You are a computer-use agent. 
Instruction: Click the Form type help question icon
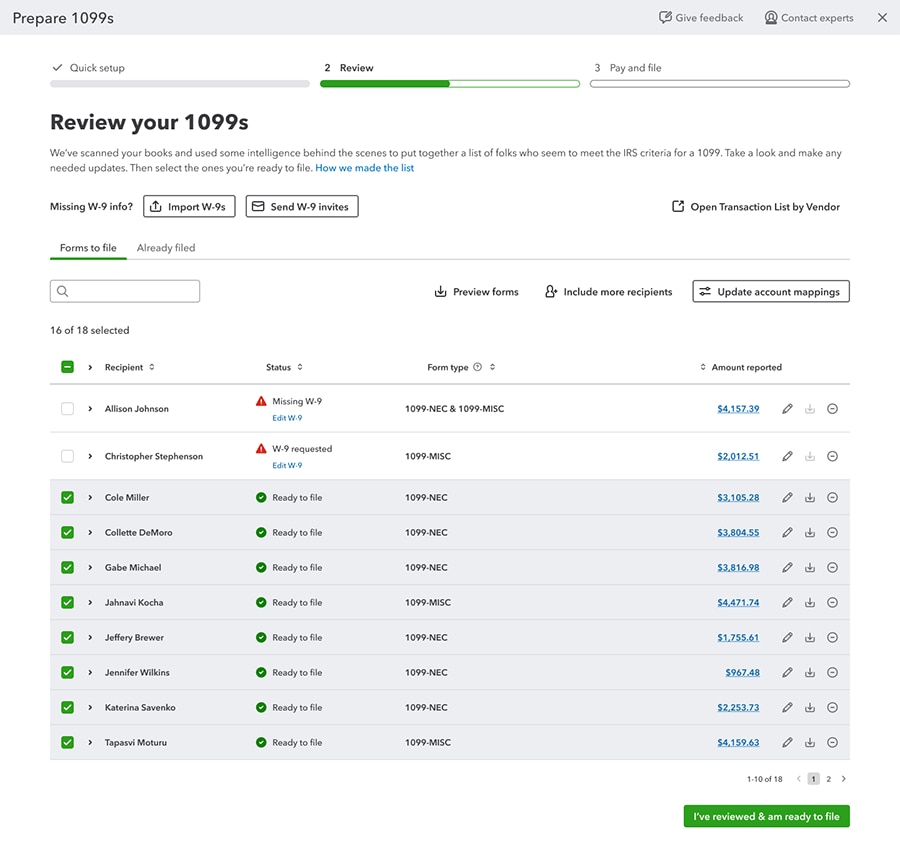point(478,368)
